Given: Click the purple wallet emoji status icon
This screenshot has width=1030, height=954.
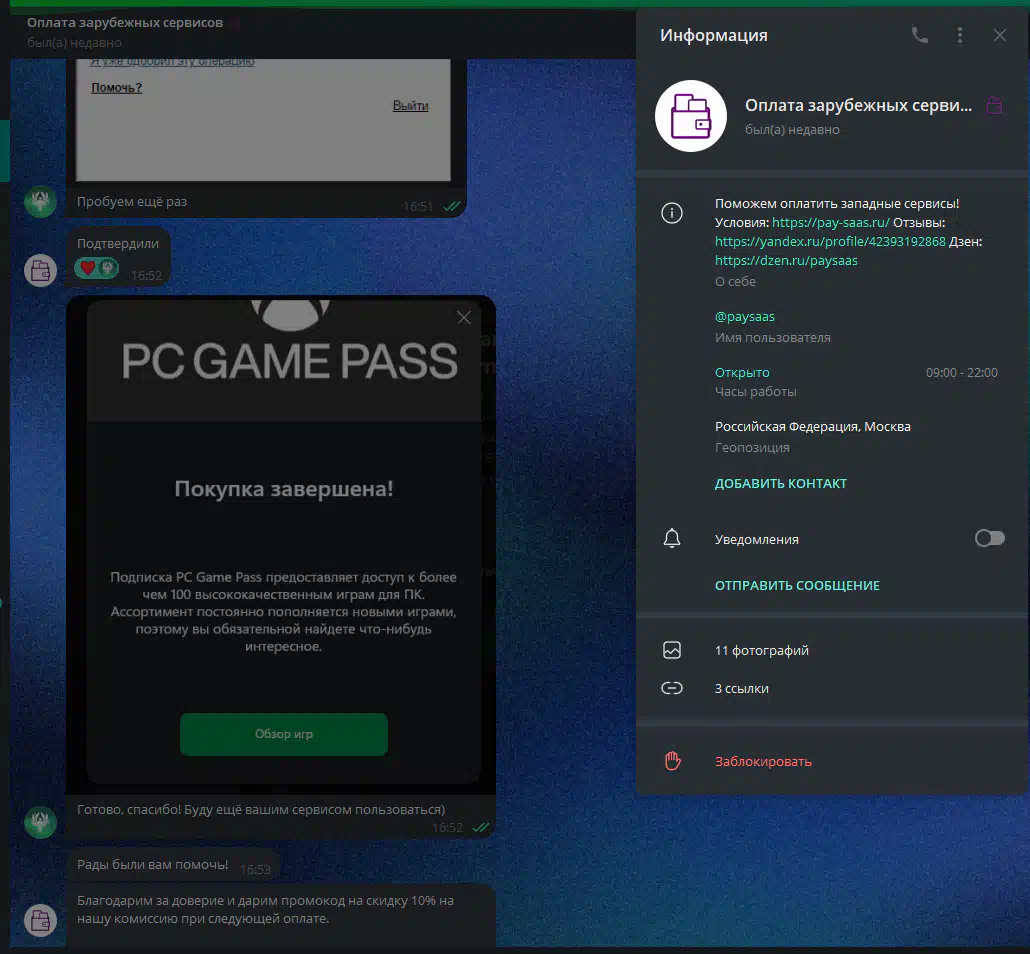Looking at the screenshot, I should point(994,105).
